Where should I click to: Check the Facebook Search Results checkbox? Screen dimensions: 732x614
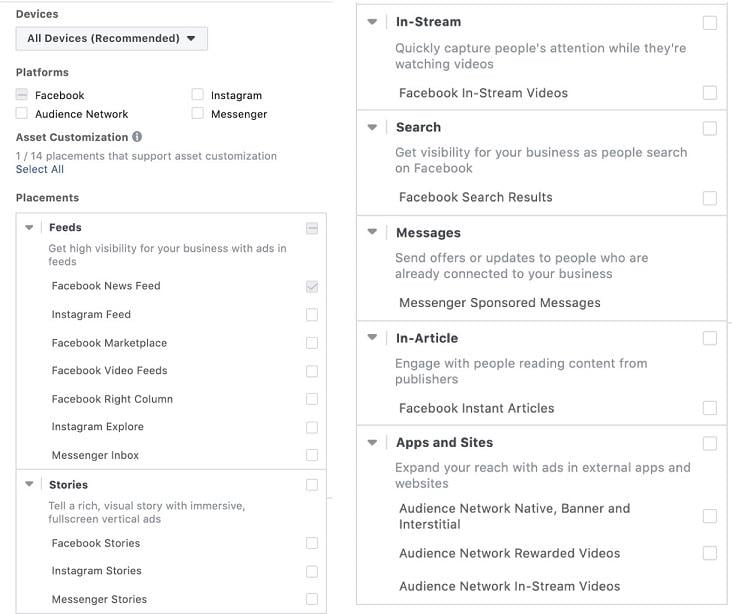[710, 198]
